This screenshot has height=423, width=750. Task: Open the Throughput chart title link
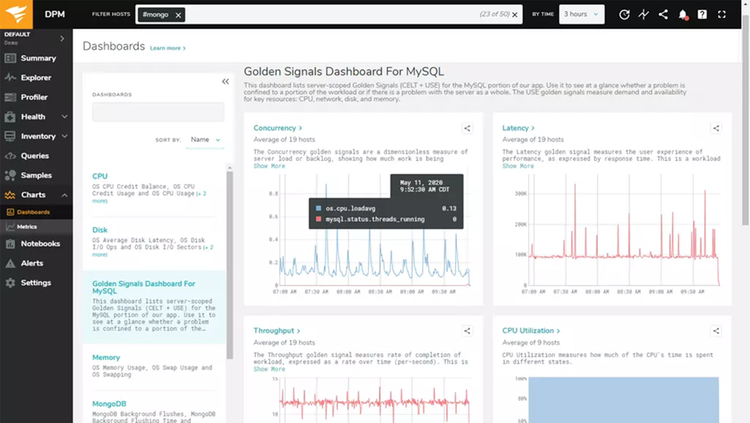click(276, 331)
